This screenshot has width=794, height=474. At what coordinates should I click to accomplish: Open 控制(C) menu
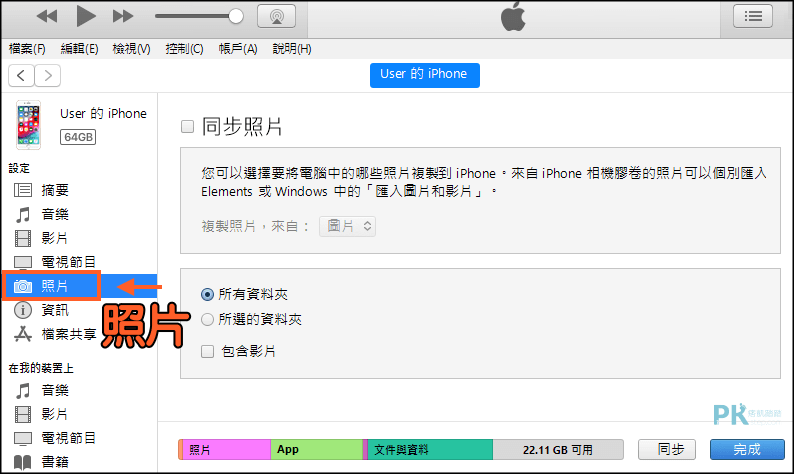click(x=184, y=49)
